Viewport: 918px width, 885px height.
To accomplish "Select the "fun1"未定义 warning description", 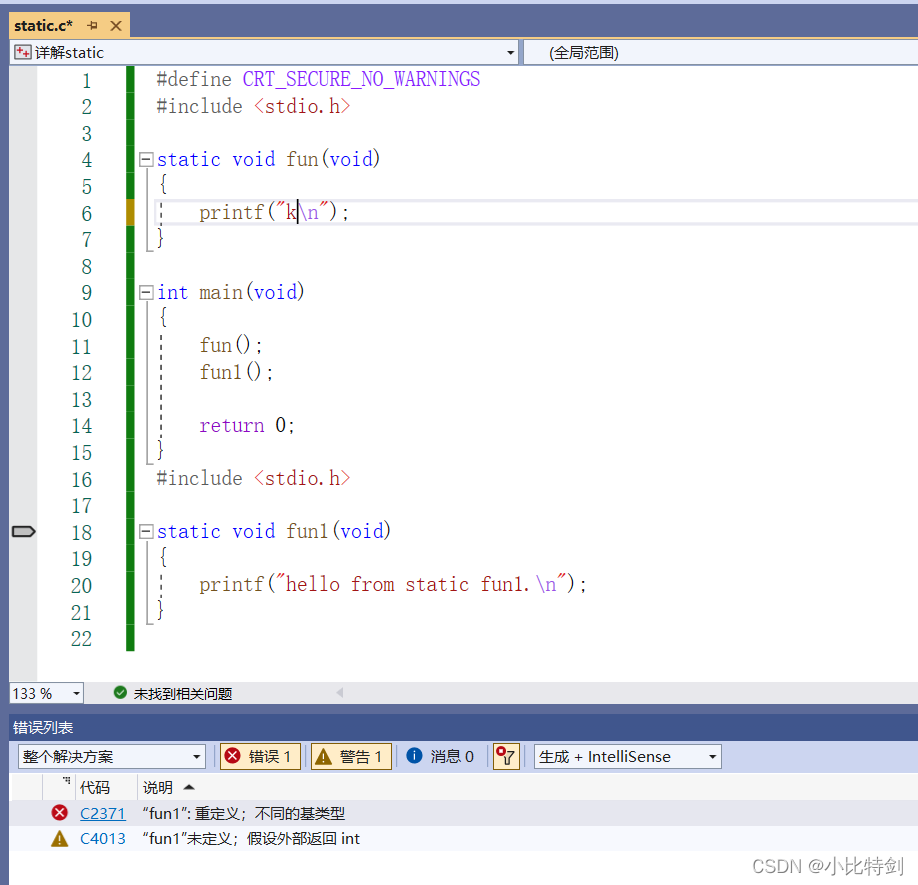I will point(251,839).
